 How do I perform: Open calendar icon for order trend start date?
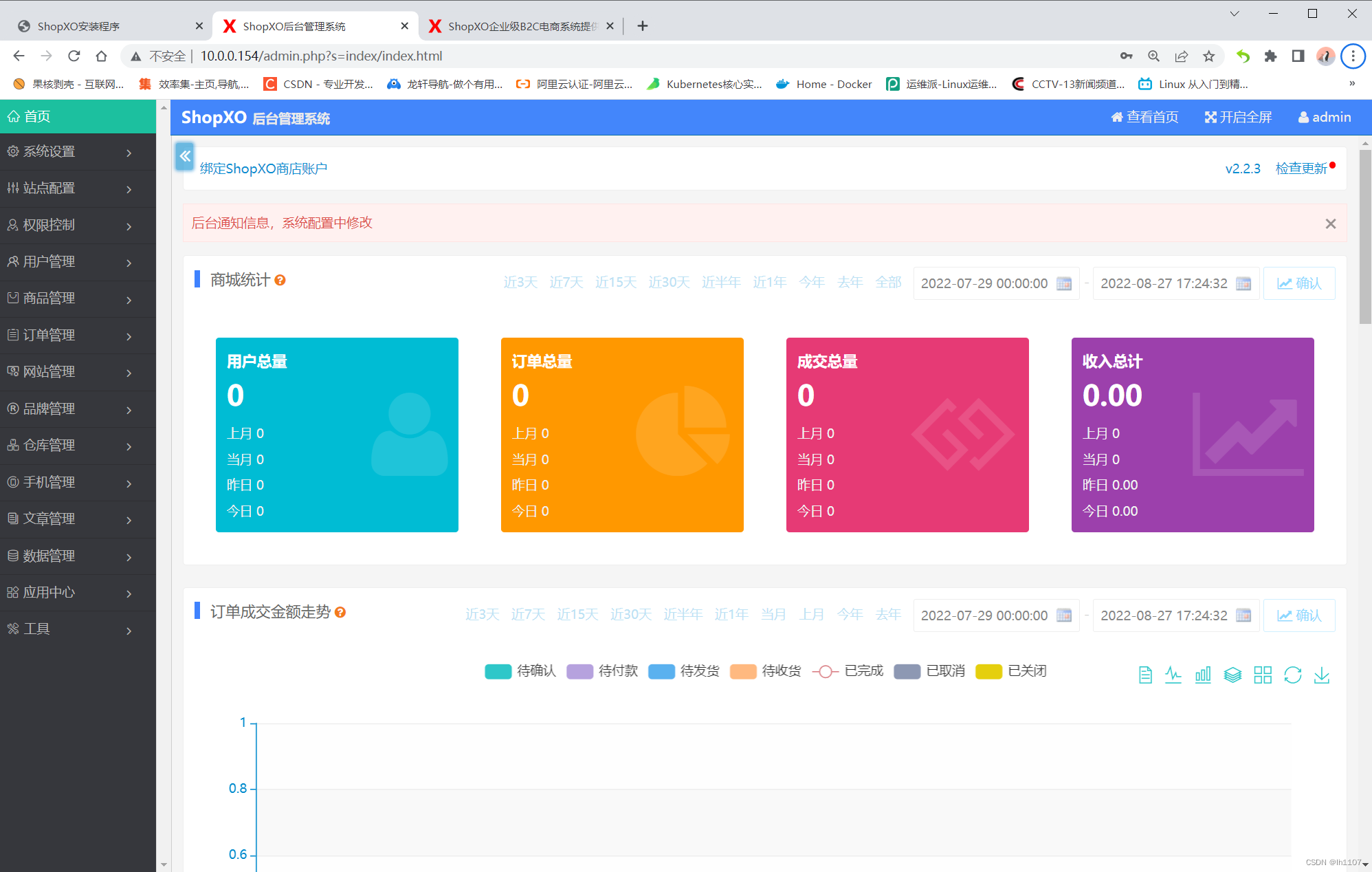[x=1064, y=615]
